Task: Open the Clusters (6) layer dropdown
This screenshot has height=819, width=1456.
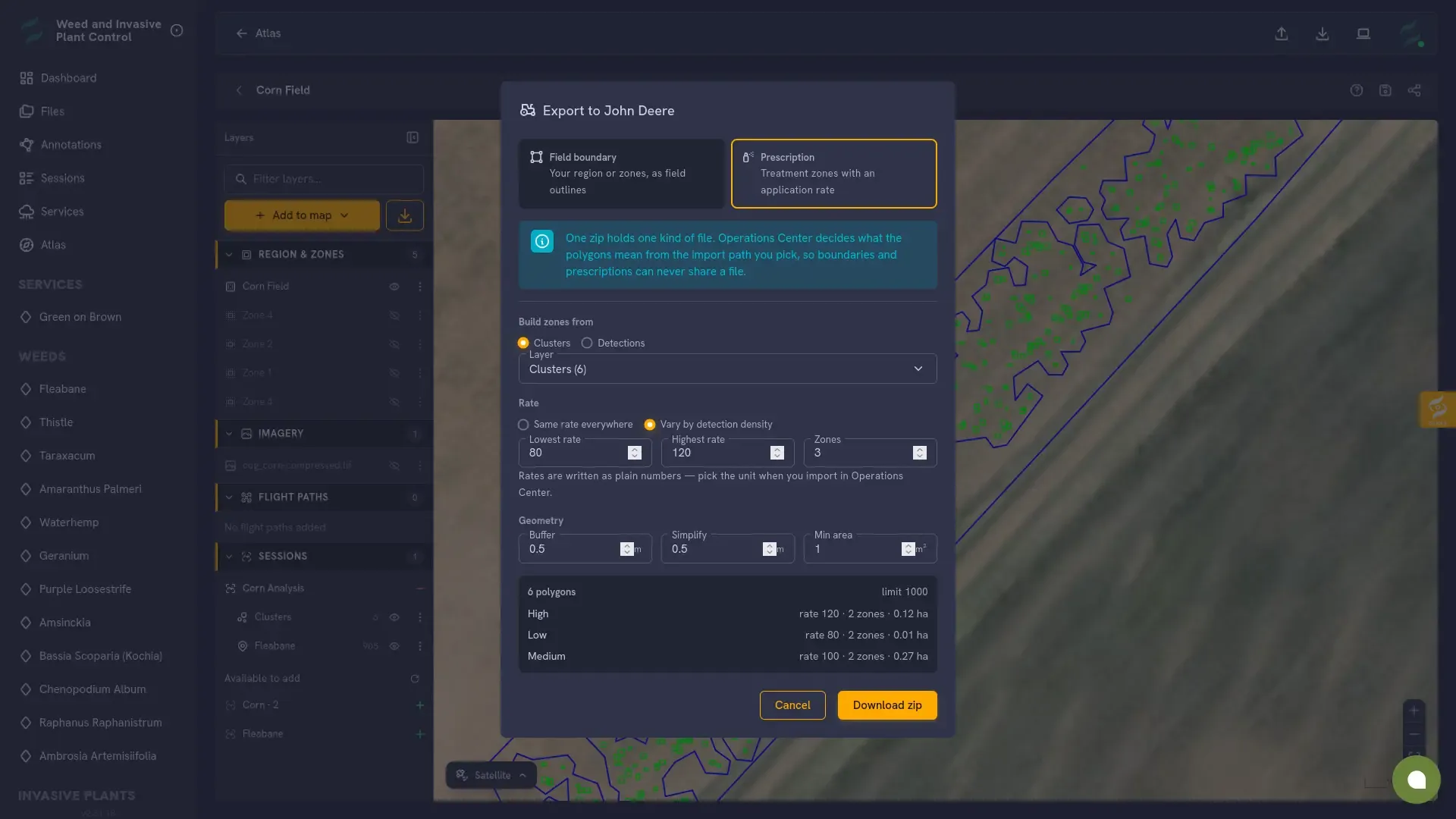Action: [728, 369]
